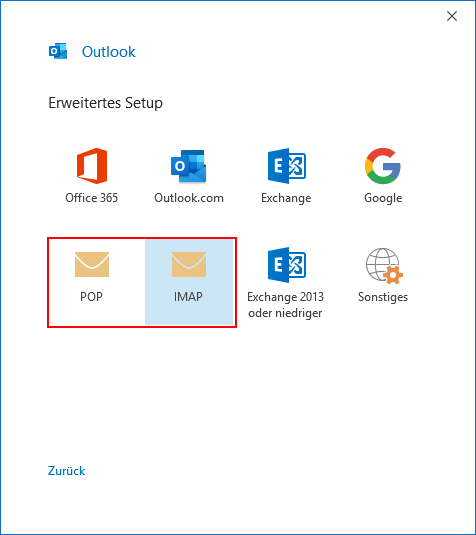Pick the Exchange account icon
The height and width of the screenshot is (535, 476).
click(287, 166)
